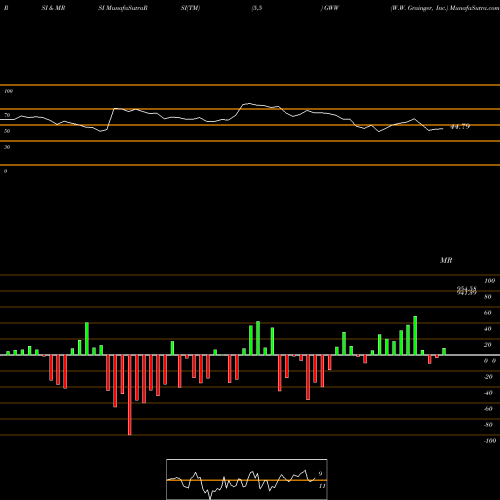This screenshot has width=500, height=500.
Task: Click the MR axis label 20
Action: [x=488, y=345]
